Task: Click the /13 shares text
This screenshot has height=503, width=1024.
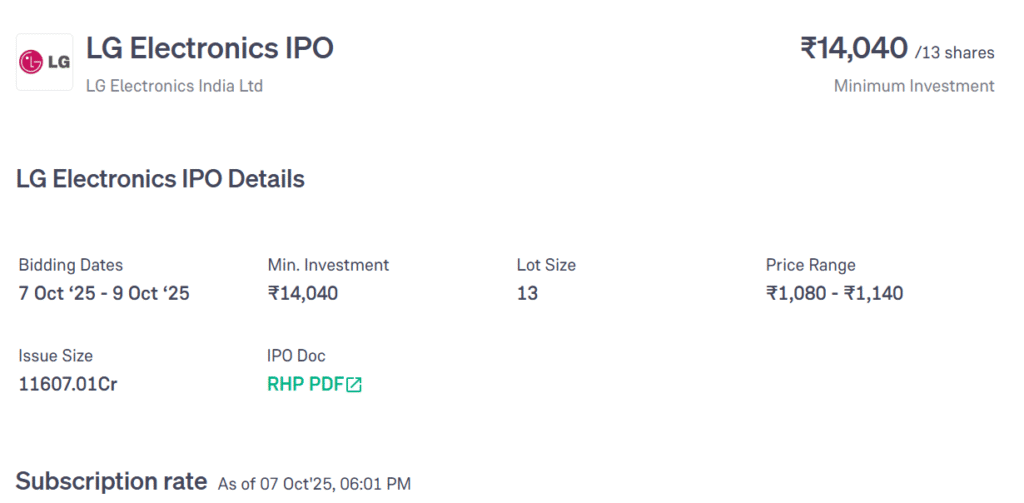Action: tap(954, 52)
